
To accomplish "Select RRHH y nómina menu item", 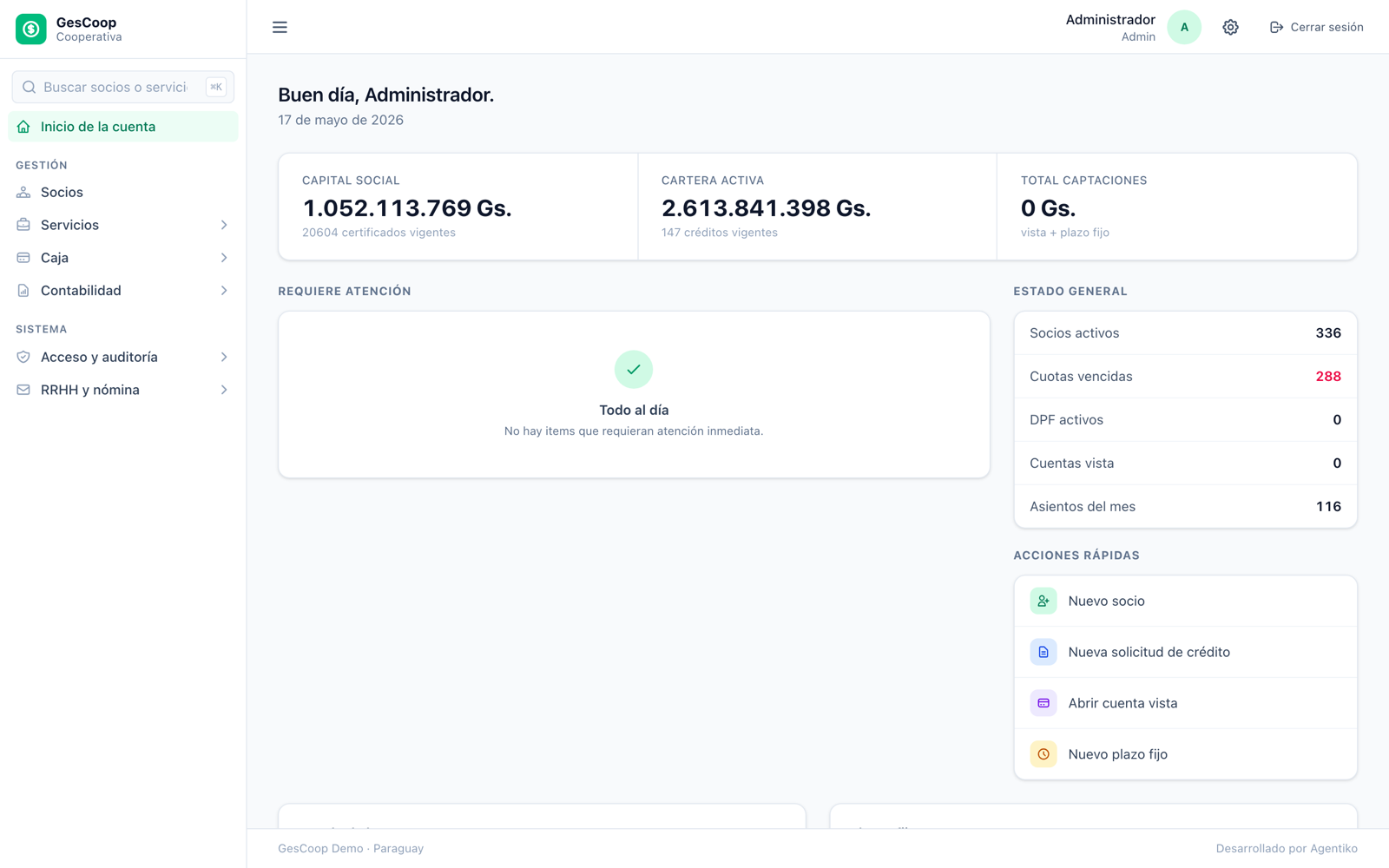I will (x=123, y=390).
